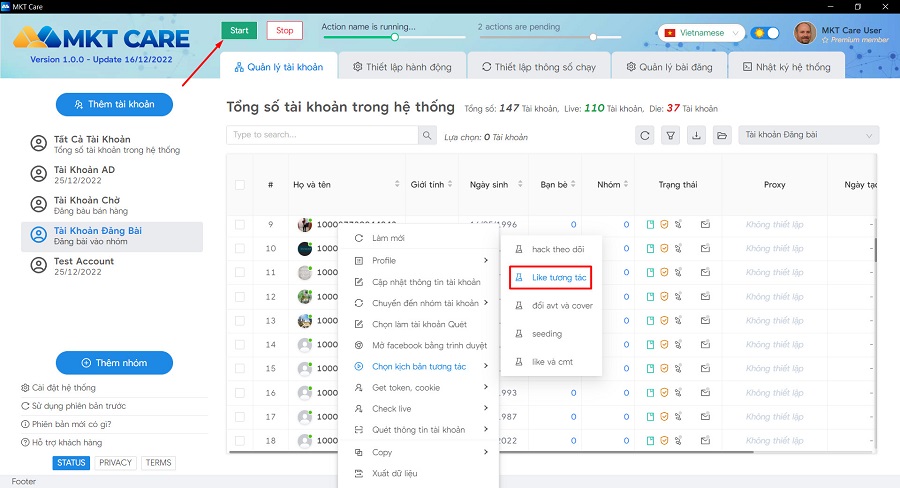Viewport: 900px width, 488px height.
Task: Check the checkbox for row 16
Action: tap(239, 393)
